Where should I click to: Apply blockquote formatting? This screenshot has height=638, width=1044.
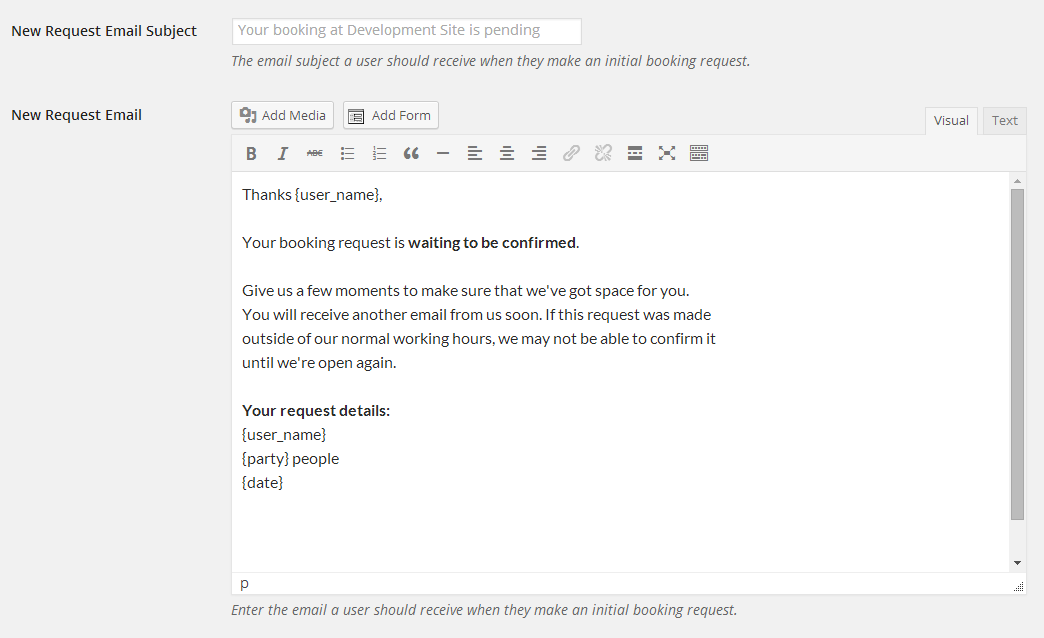pos(411,153)
